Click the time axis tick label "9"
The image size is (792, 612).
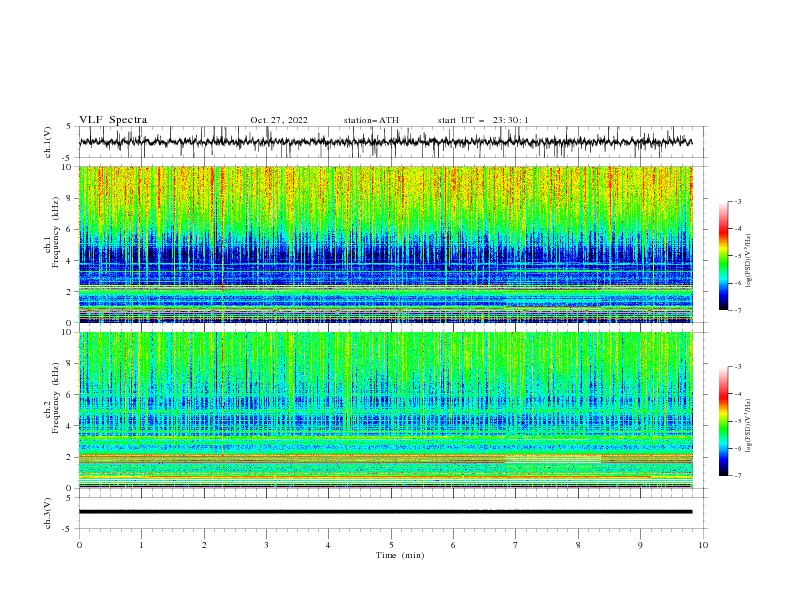[640, 545]
